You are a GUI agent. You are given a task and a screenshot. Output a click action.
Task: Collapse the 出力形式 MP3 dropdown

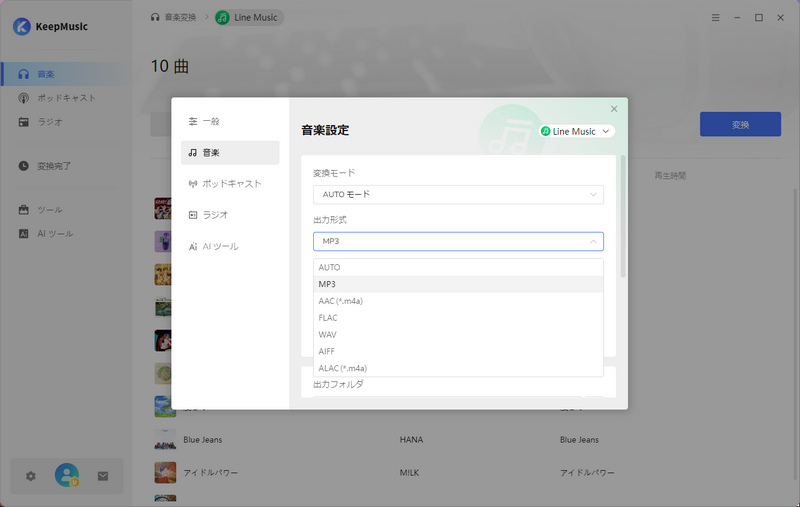(458, 241)
